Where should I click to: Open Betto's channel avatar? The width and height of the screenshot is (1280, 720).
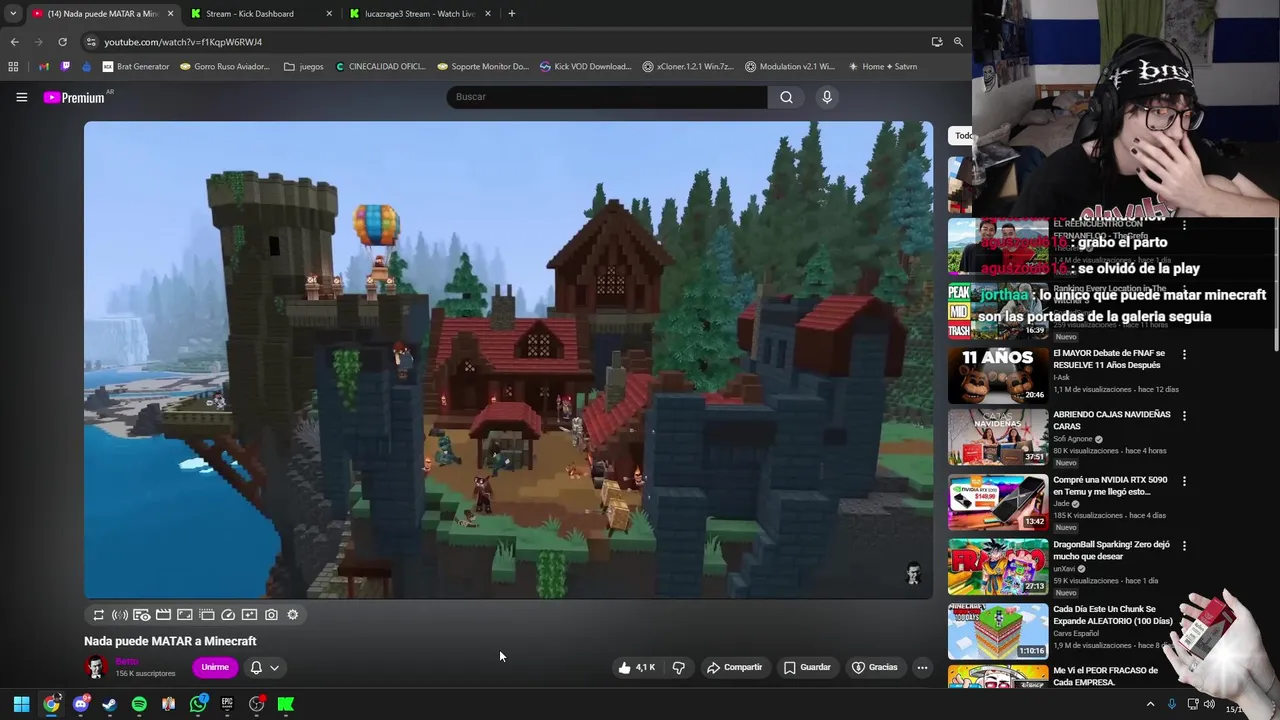96,667
